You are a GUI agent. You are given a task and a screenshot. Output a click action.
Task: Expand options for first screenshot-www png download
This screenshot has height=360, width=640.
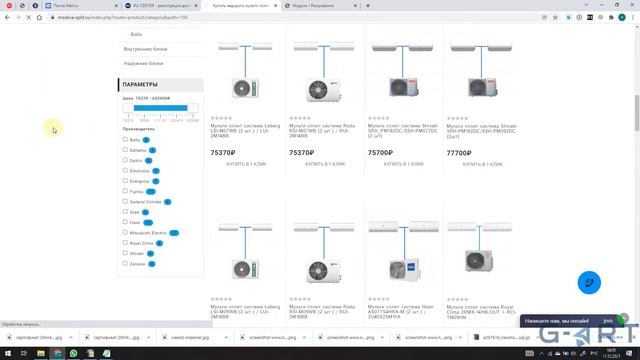point(304,338)
